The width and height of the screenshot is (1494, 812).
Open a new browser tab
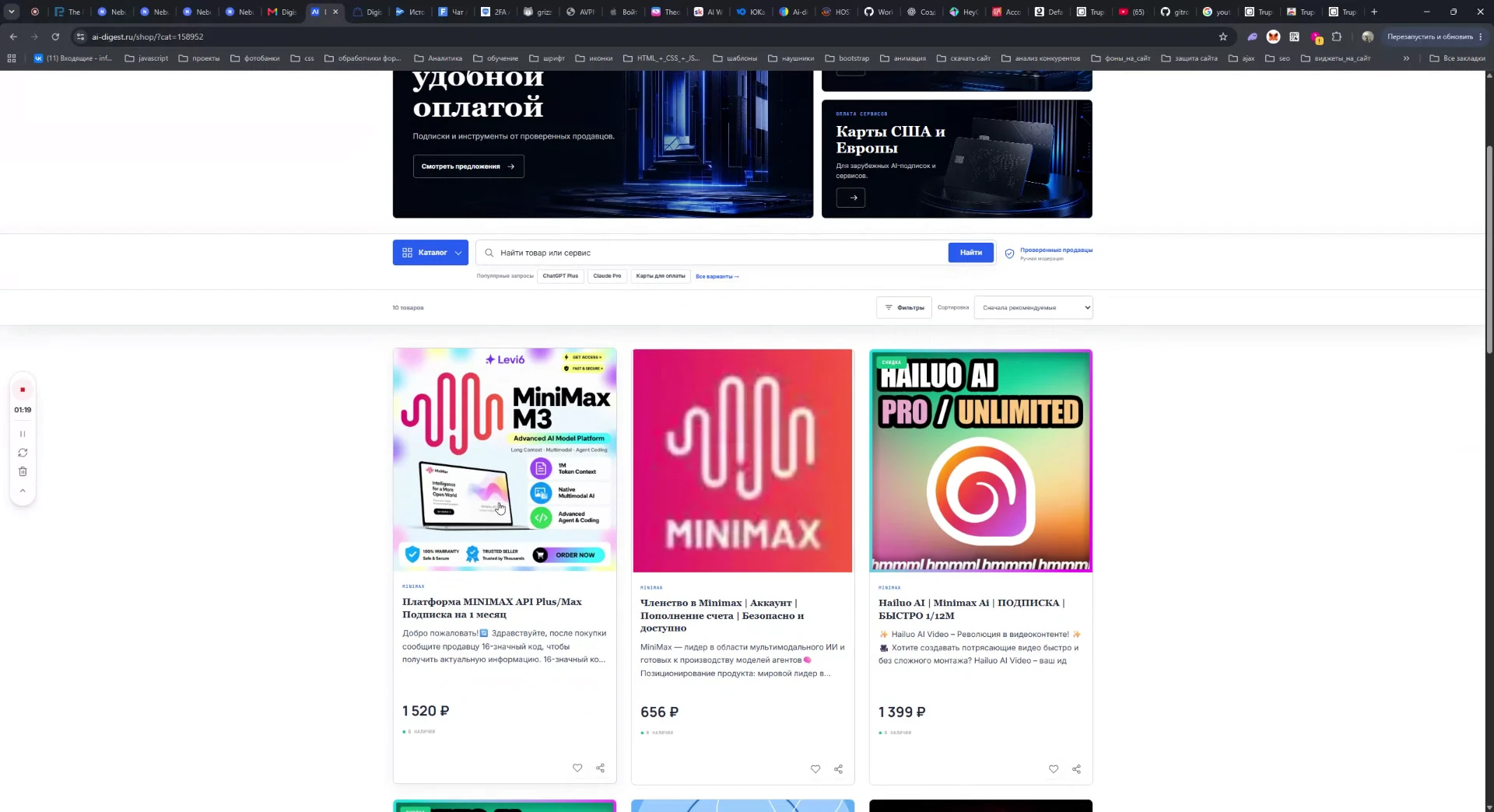(1374, 12)
